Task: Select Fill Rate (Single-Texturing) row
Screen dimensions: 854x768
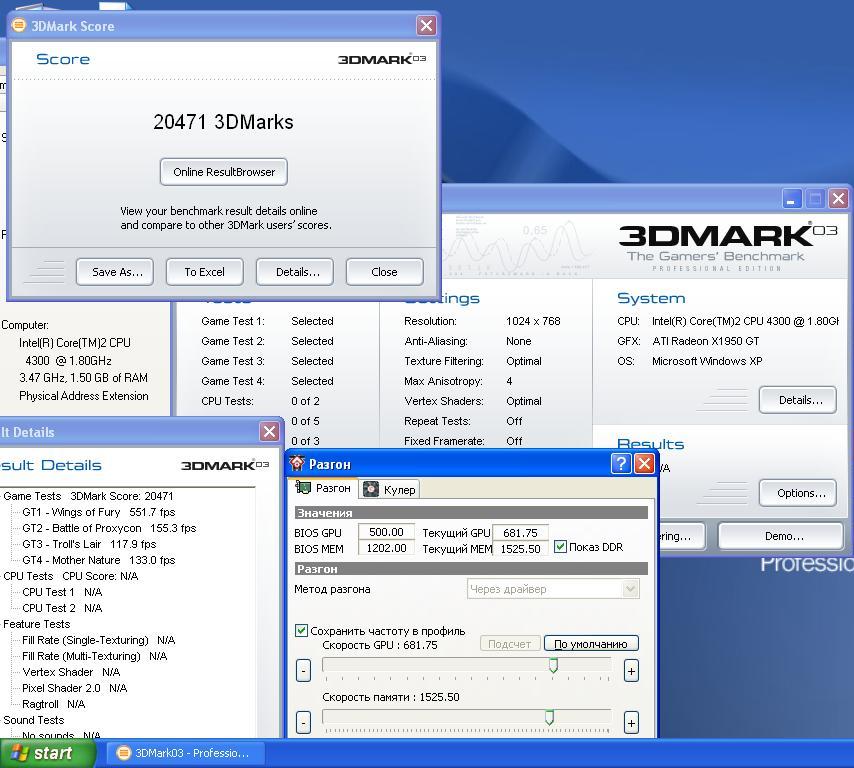Action: coord(99,640)
